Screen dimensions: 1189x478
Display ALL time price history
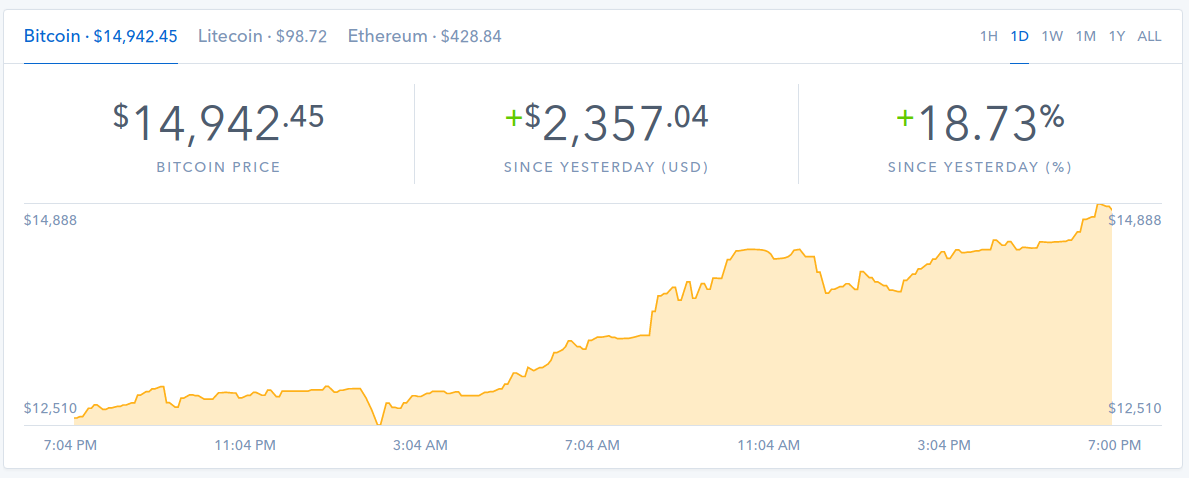tap(1149, 37)
